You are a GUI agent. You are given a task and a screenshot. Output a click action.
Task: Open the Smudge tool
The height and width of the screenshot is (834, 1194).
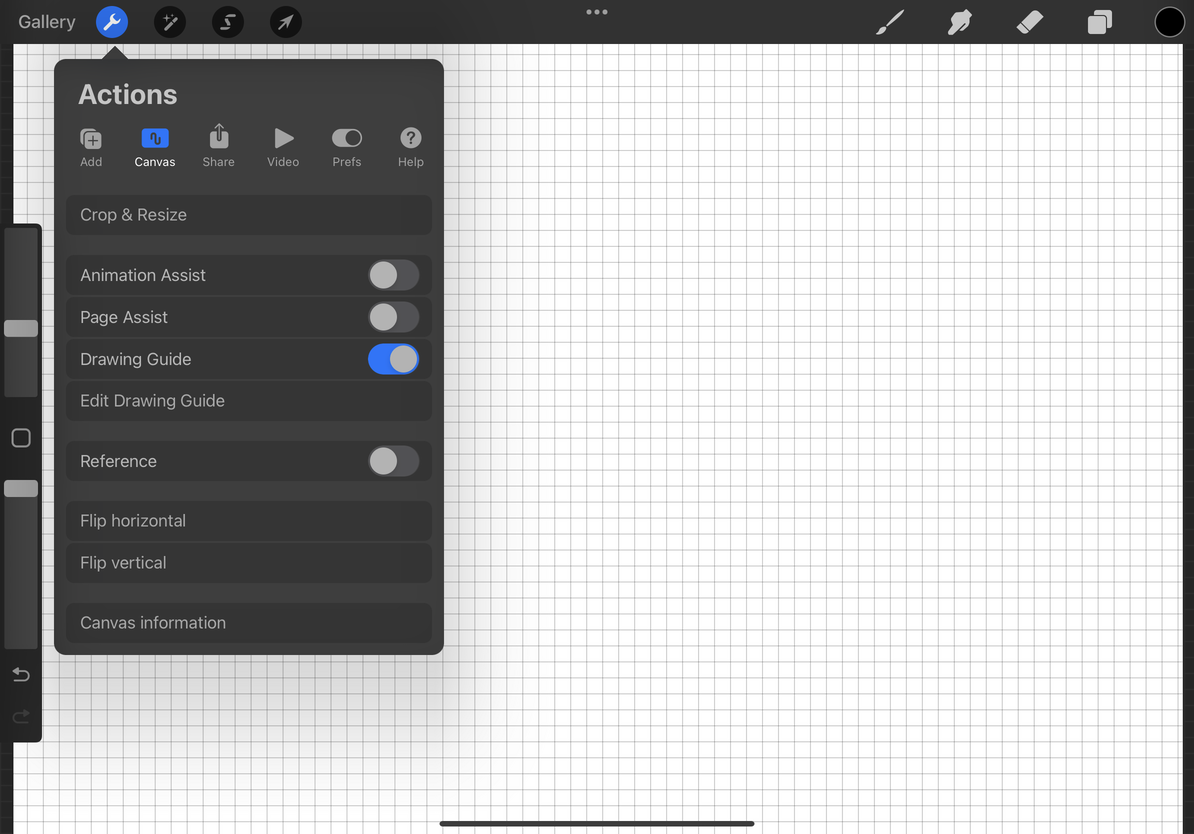pyautogui.click(x=959, y=21)
